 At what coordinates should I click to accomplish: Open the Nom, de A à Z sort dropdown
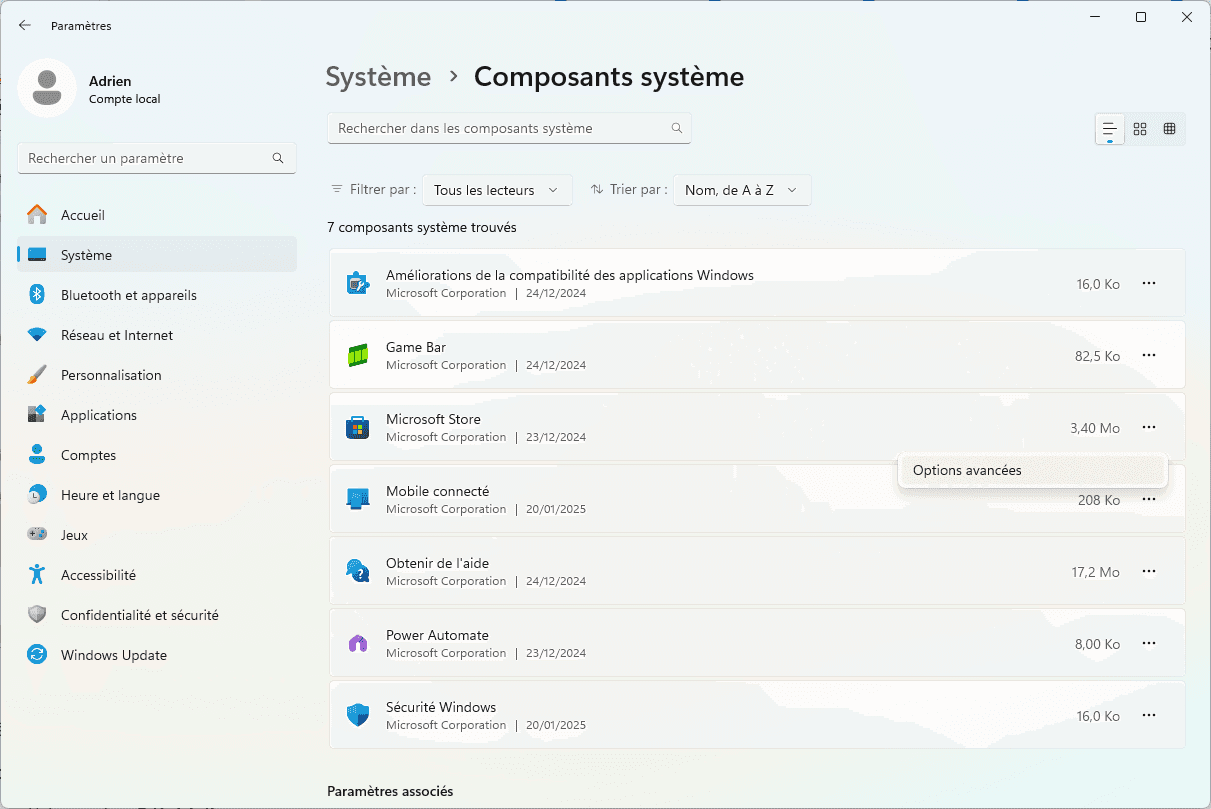click(742, 190)
